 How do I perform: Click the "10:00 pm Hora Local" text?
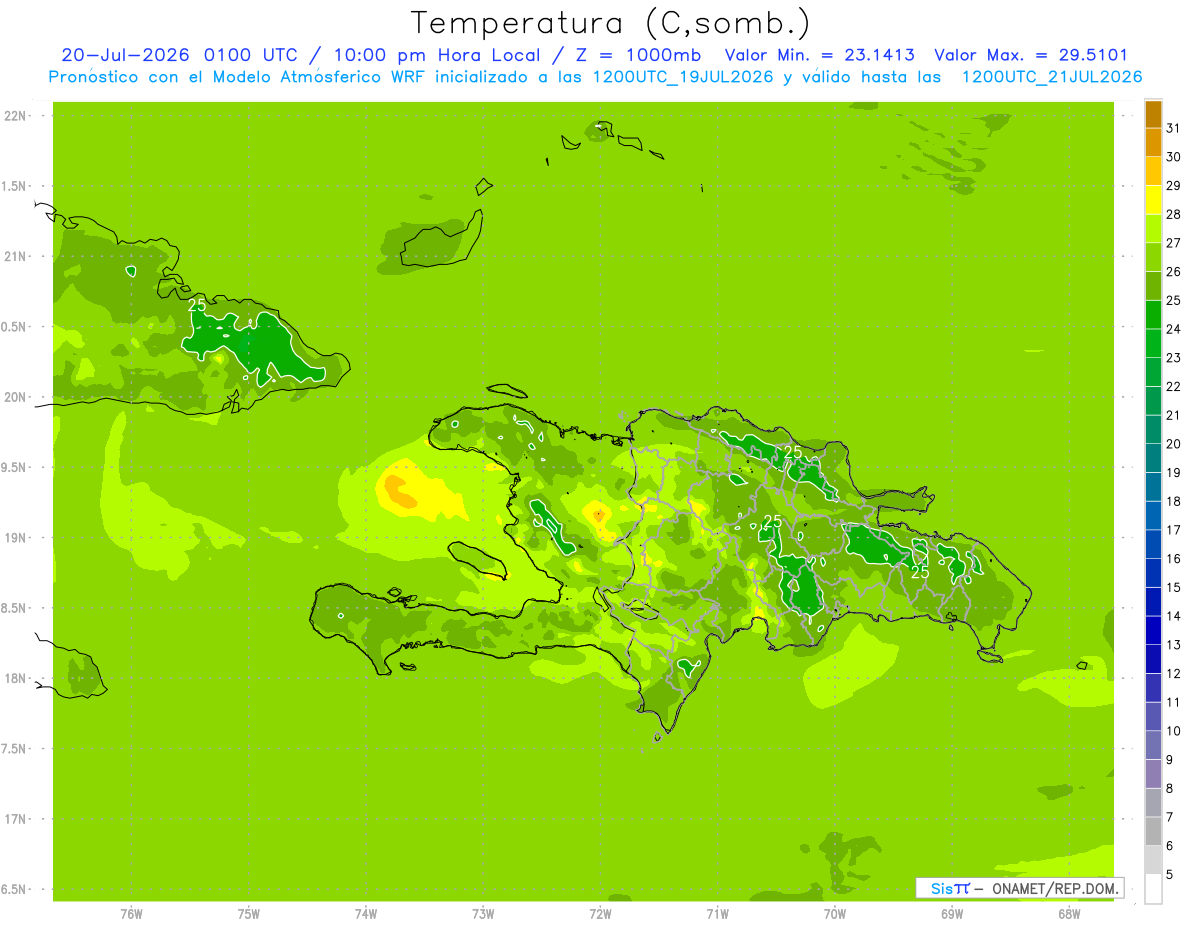(x=437, y=56)
